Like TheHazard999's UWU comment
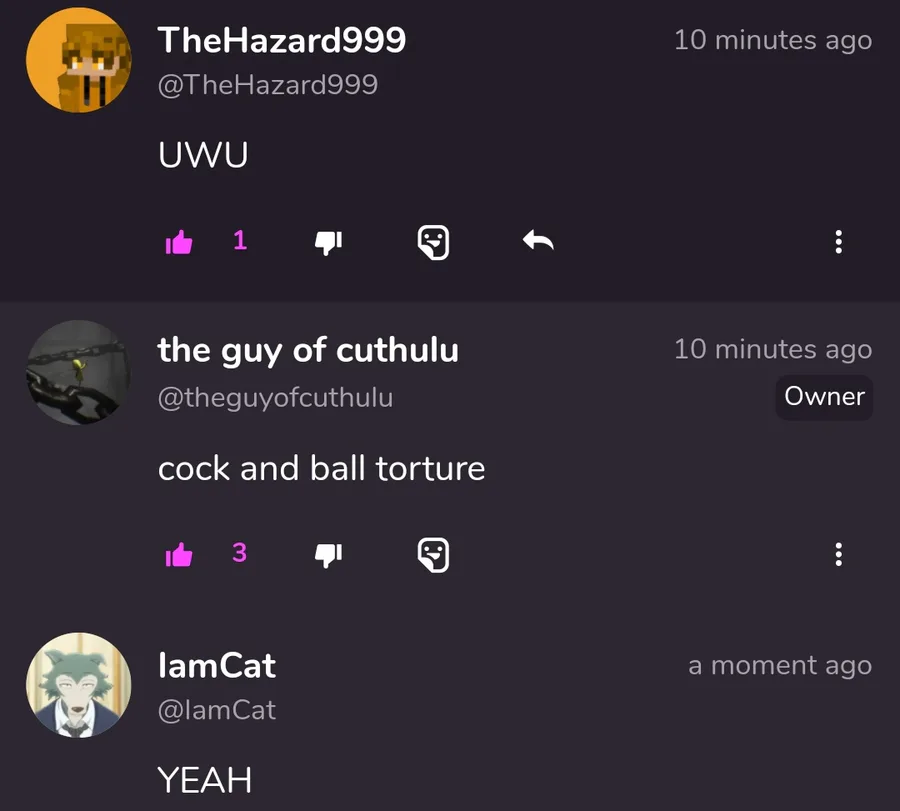Image resolution: width=900 pixels, height=811 pixels. [179, 242]
